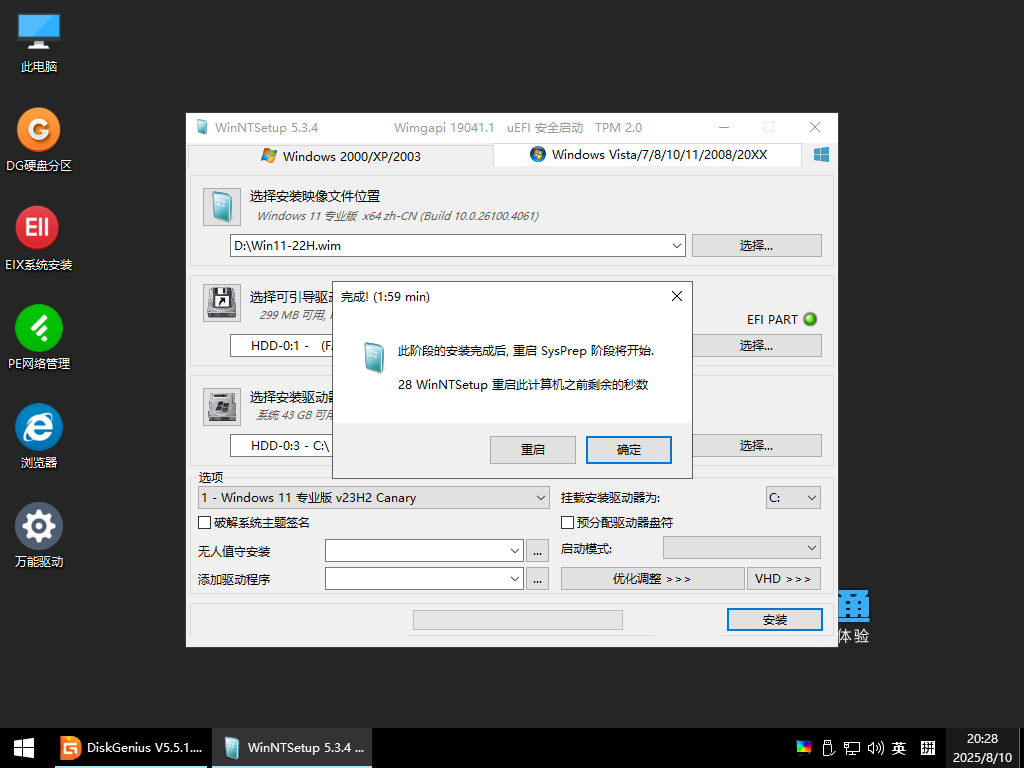
Task: Click the blue Windows logo icon
Action: (x=821, y=155)
